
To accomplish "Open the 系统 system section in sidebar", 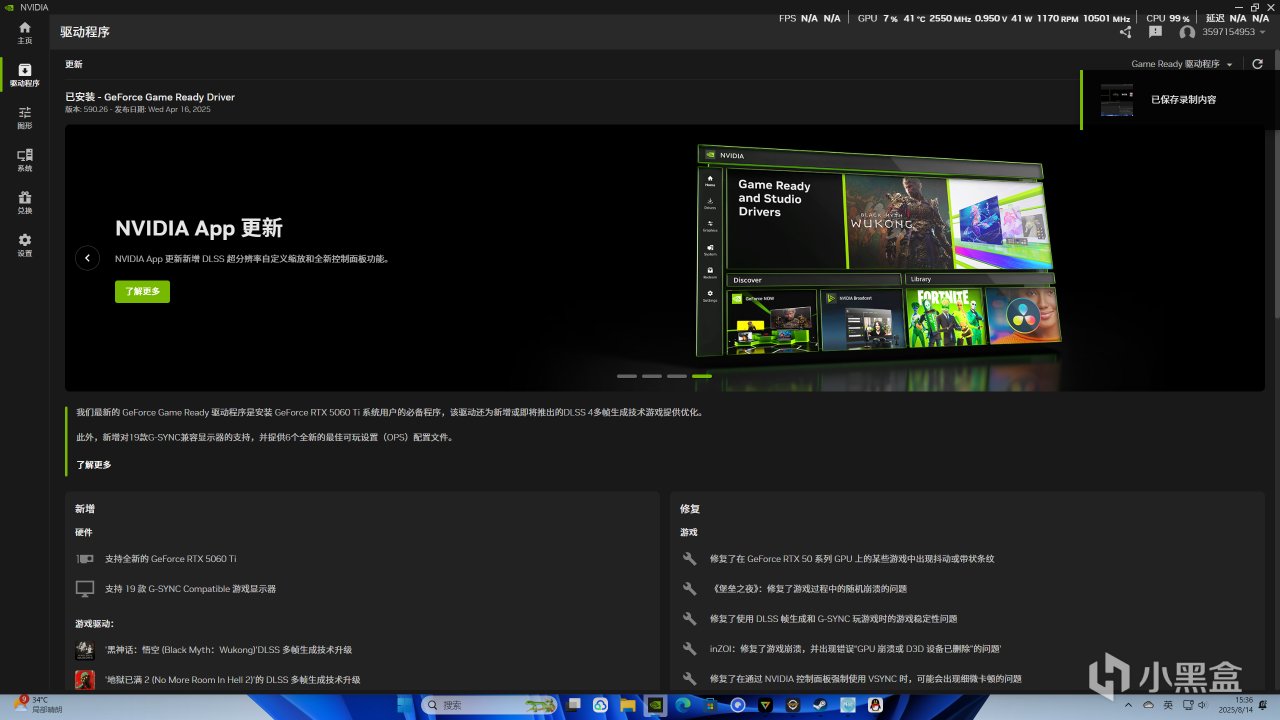I will [x=24, y=160].
